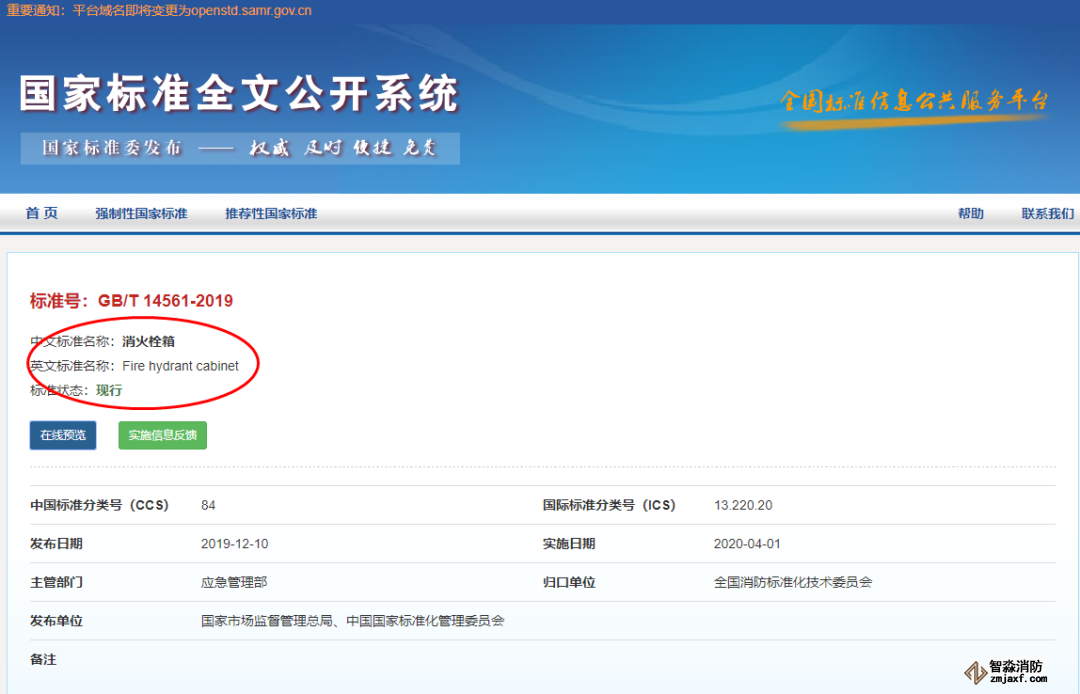
Task: Open the 强制性国家标准 menu item
Action: click(x=141, y=213)
